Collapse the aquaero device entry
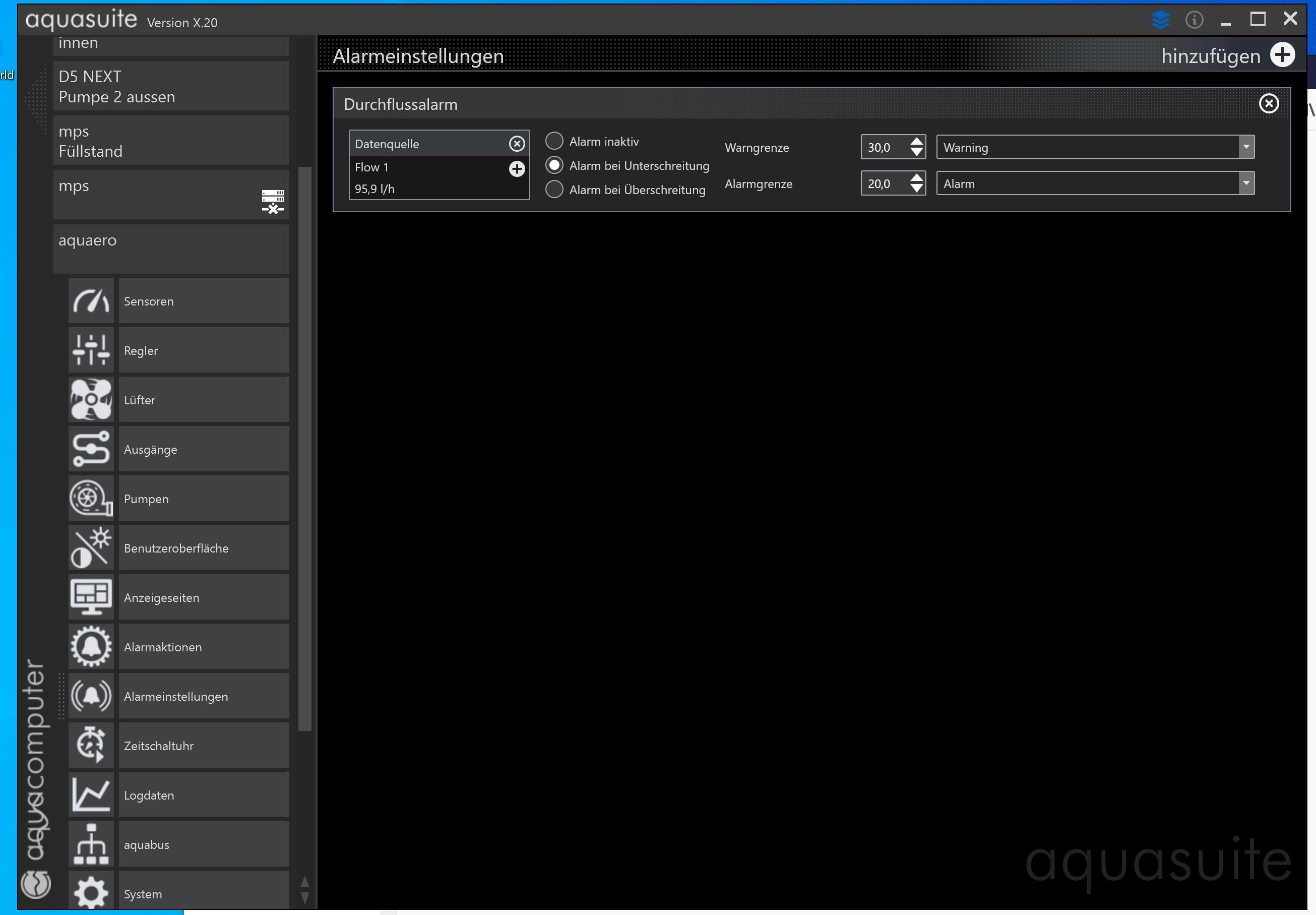 coord(171,249)
